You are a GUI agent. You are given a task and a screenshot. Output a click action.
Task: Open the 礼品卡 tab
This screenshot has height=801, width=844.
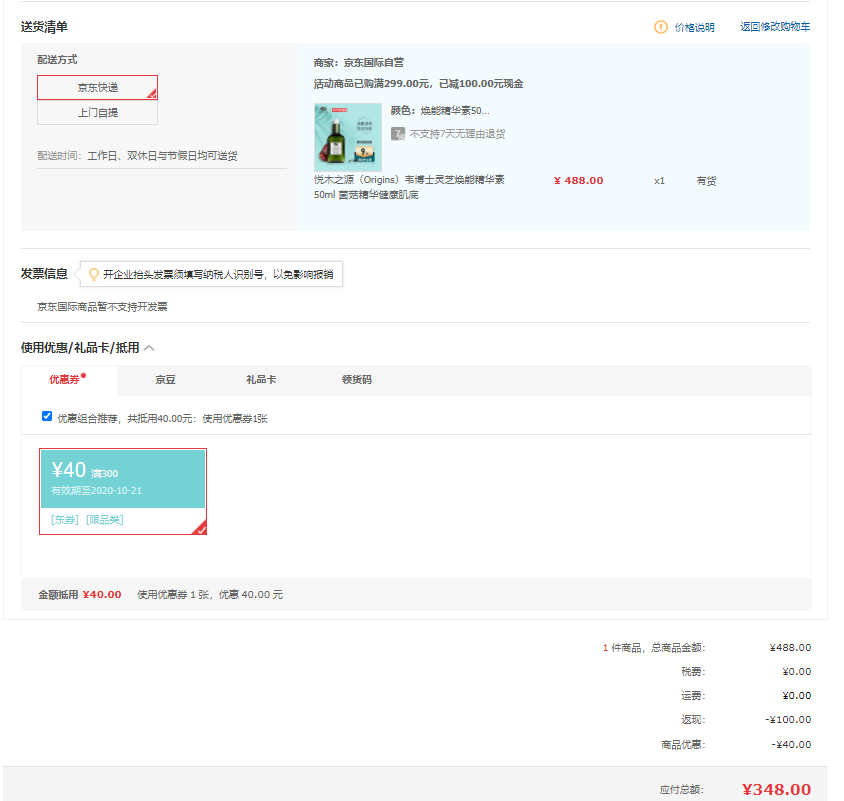point(261,380)
